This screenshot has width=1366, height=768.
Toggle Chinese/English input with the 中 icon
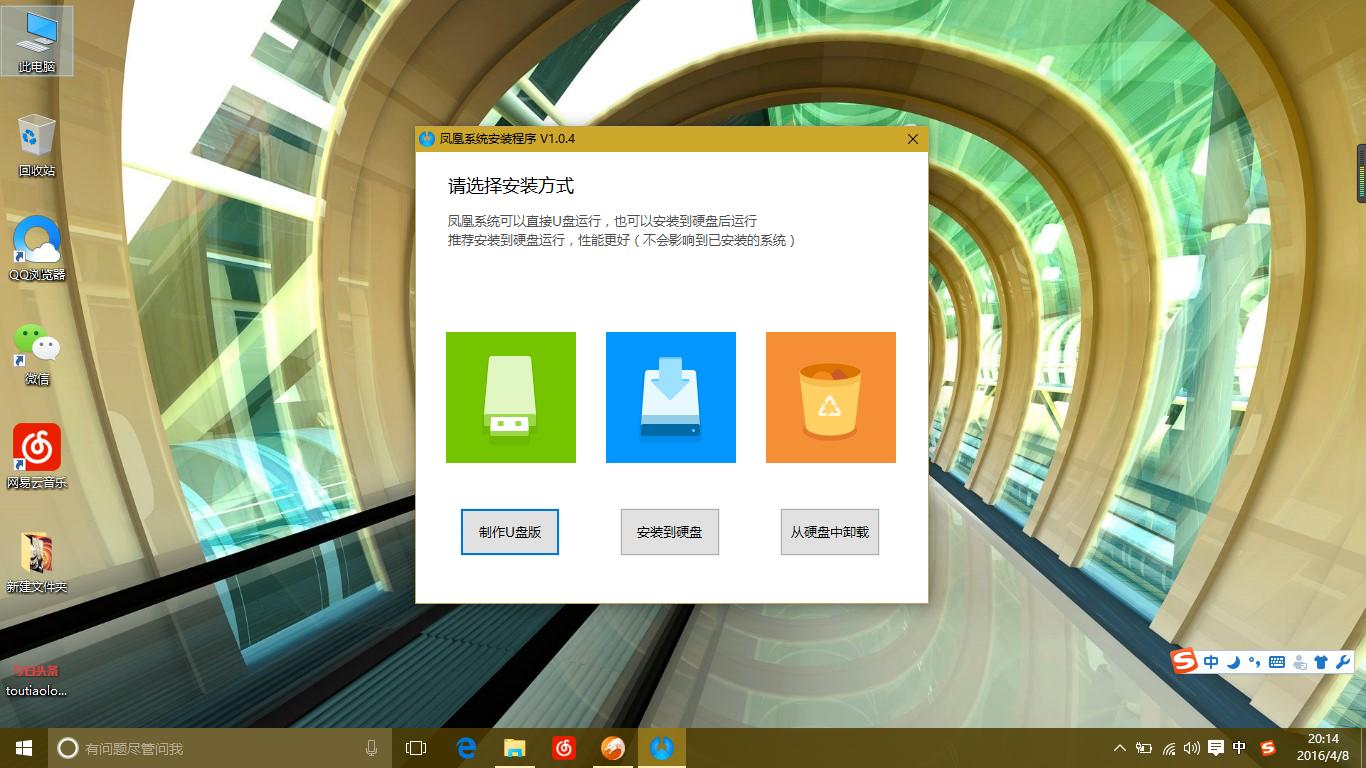coord(1211,662)
